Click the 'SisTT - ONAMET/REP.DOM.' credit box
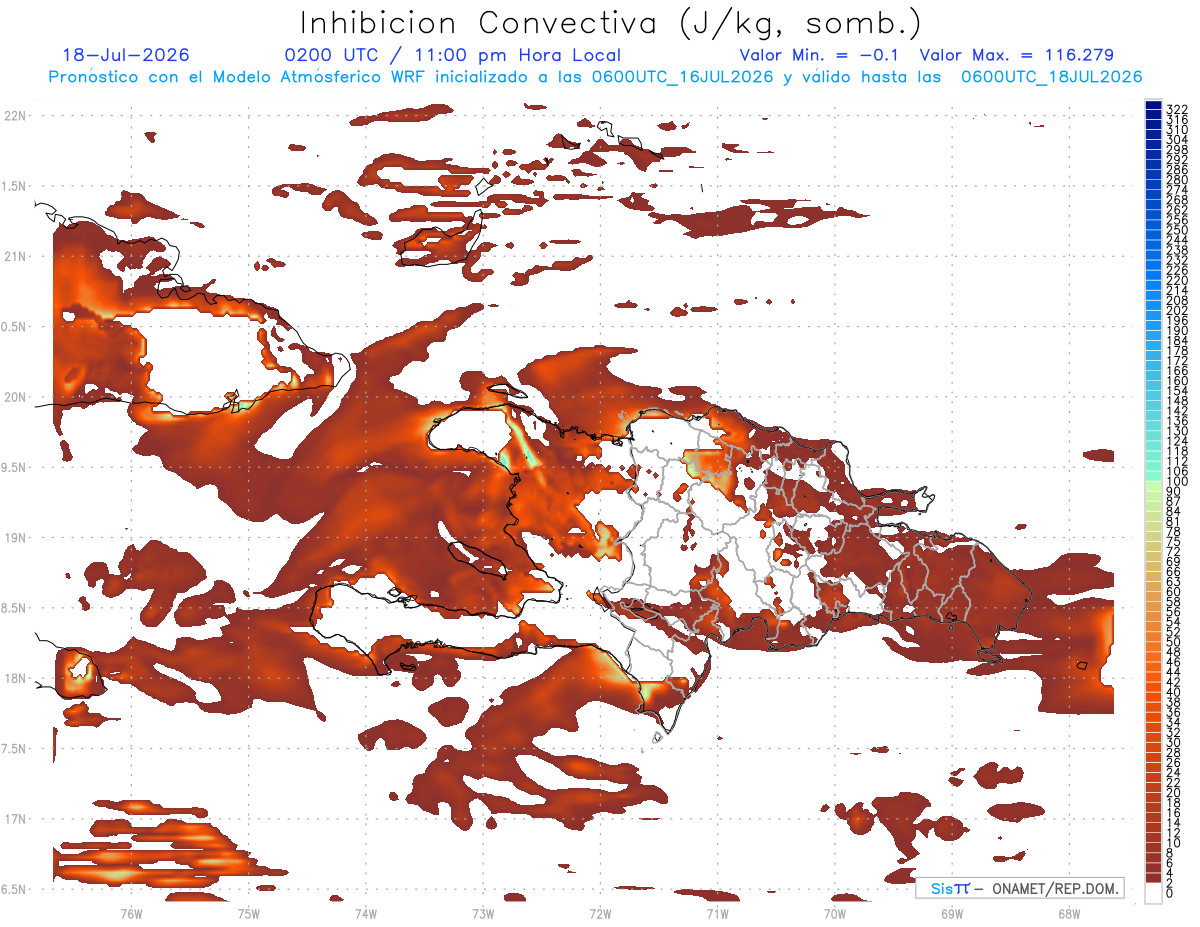The width and height of the screenshot is (1200, 927). 1019,888
